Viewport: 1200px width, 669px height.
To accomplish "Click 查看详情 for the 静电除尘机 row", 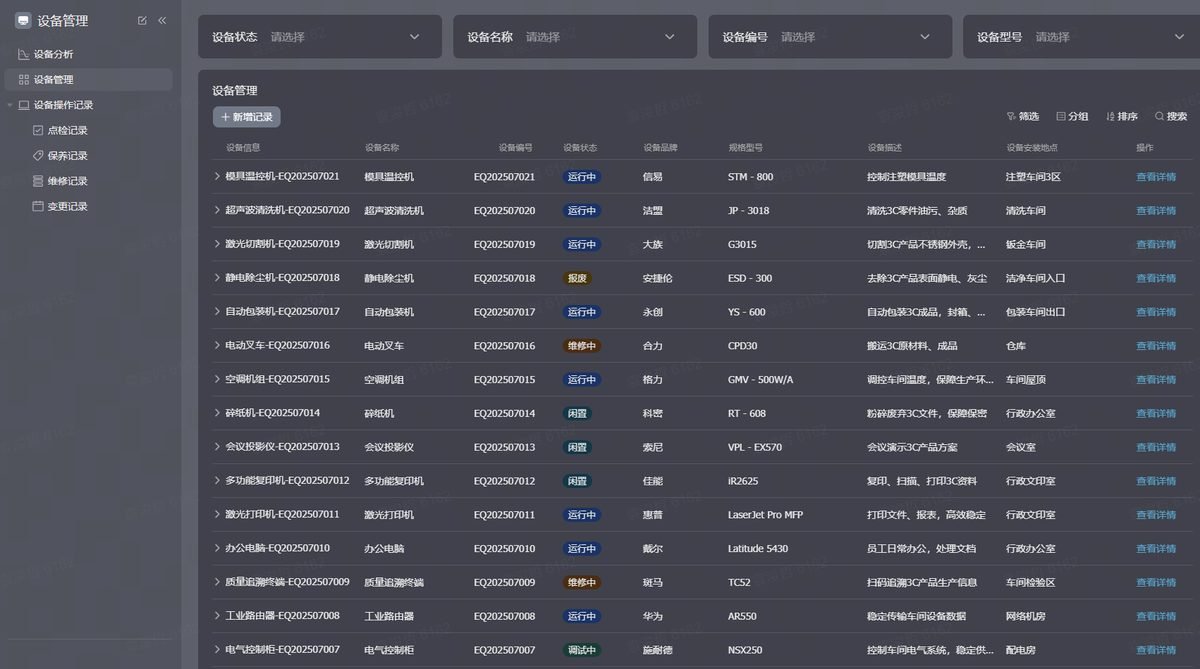I will (1156, 278).
